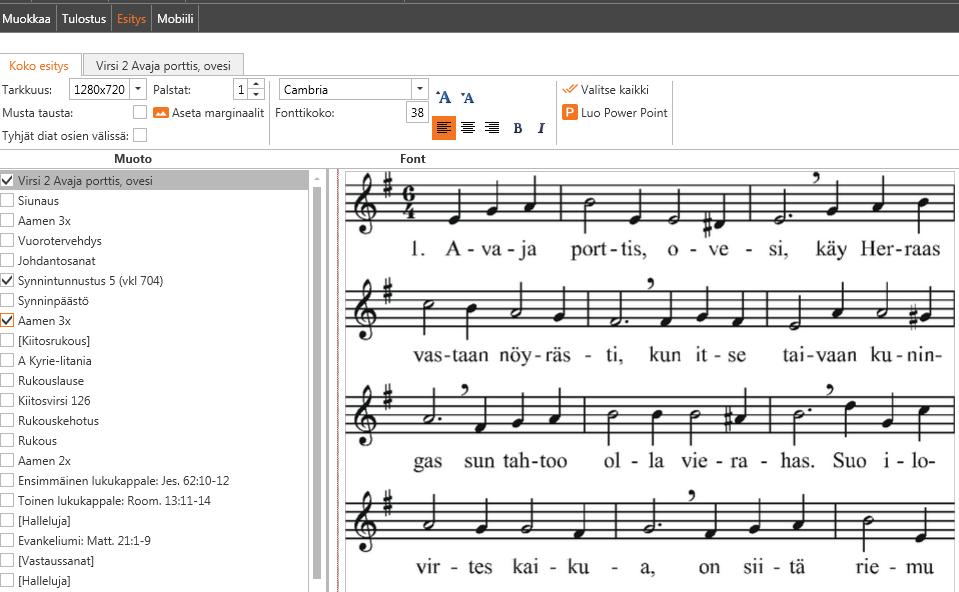
Task: Click the 1280x720 resolution value
Action: [x=100, y=89]
